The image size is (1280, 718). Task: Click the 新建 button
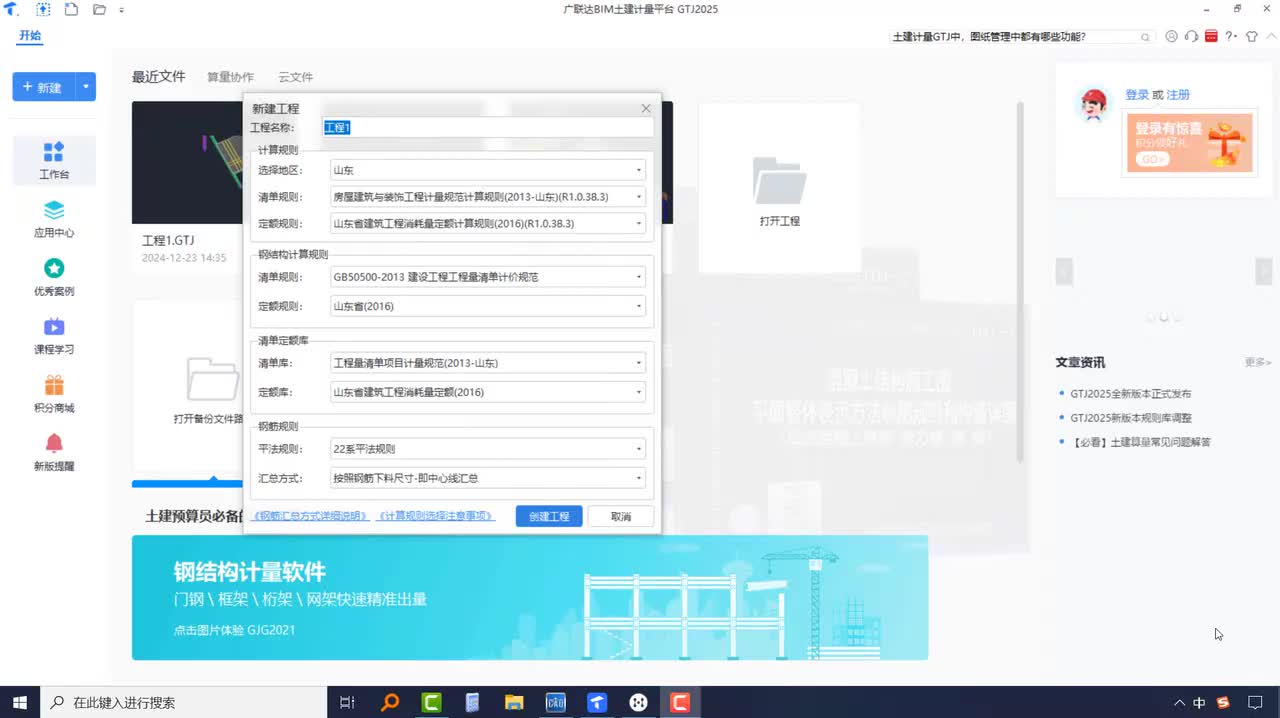43,87
